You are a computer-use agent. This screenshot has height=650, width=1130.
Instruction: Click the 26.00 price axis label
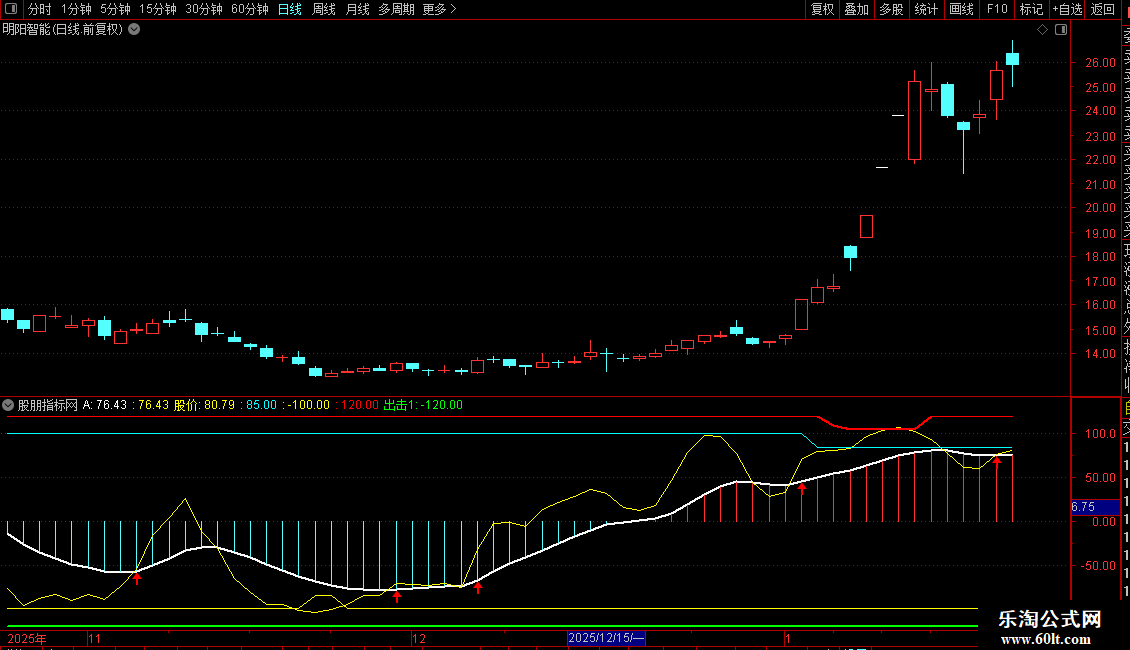(x=1100, y=63)
